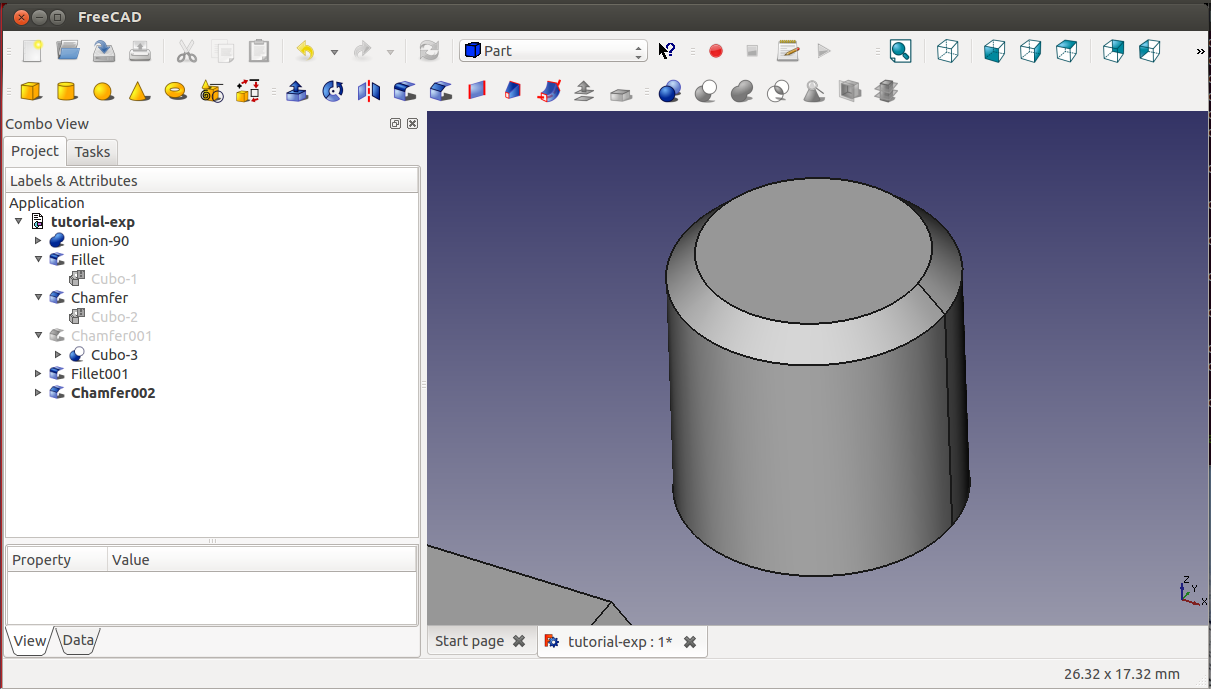Open the Data properties tab
The image size is (1211, 689).
78,641
